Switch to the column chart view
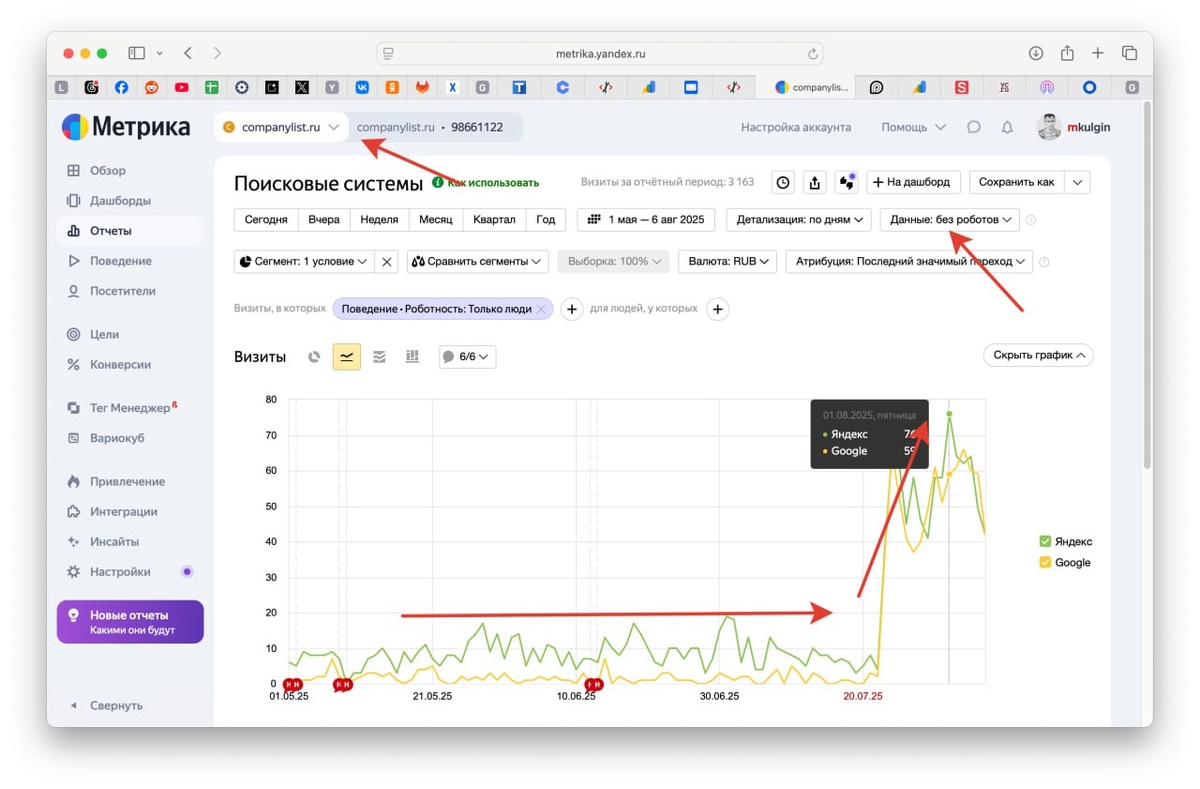Screen dimensions: 1200x789 click(x=412, y=356)
